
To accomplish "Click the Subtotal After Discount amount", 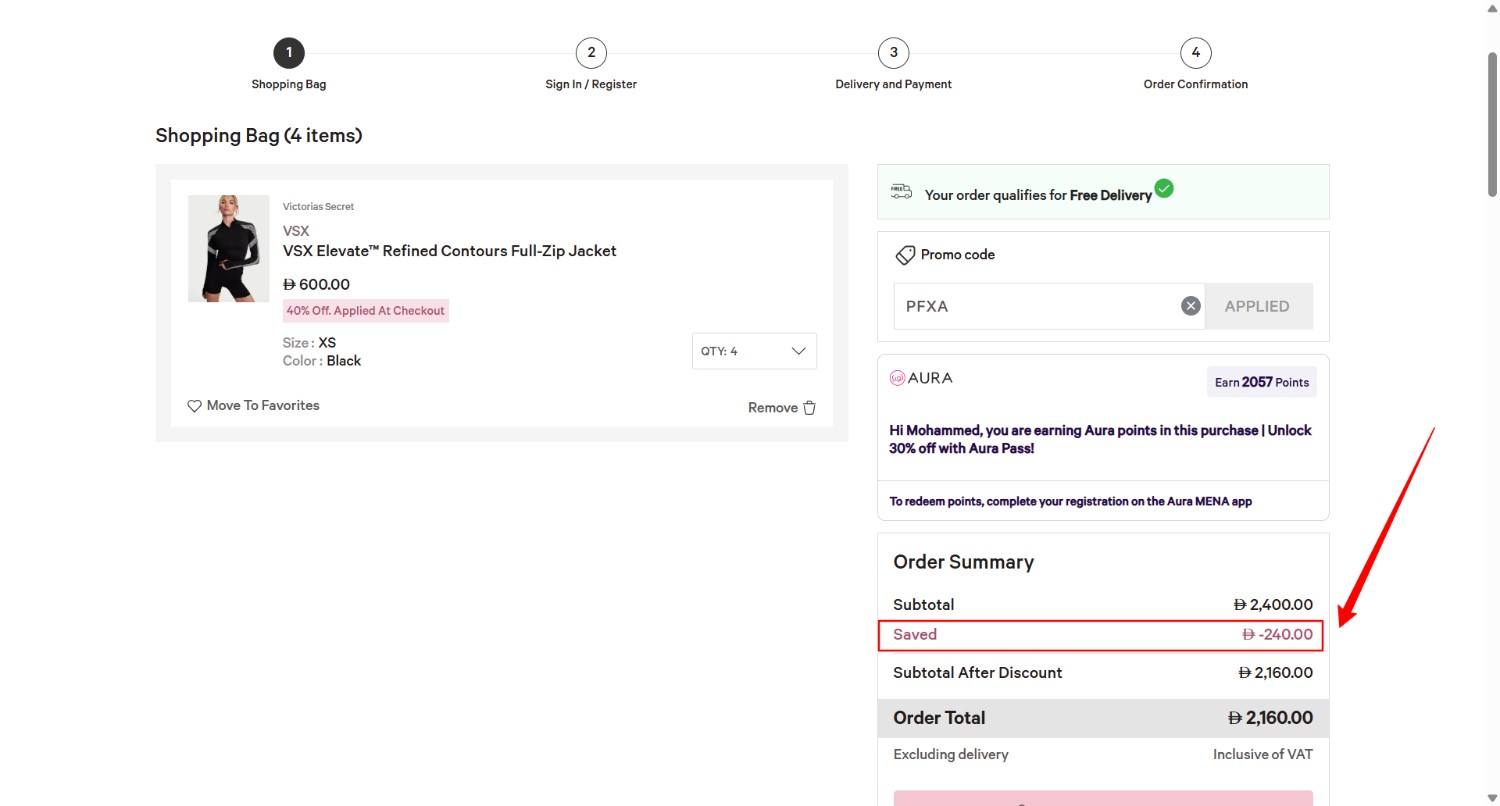I will (1275, 673).
